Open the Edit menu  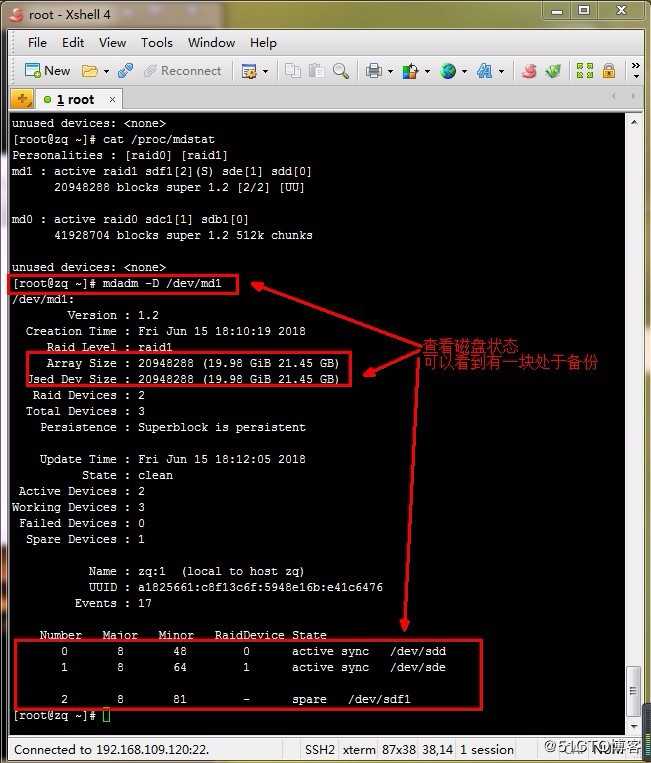72,43
